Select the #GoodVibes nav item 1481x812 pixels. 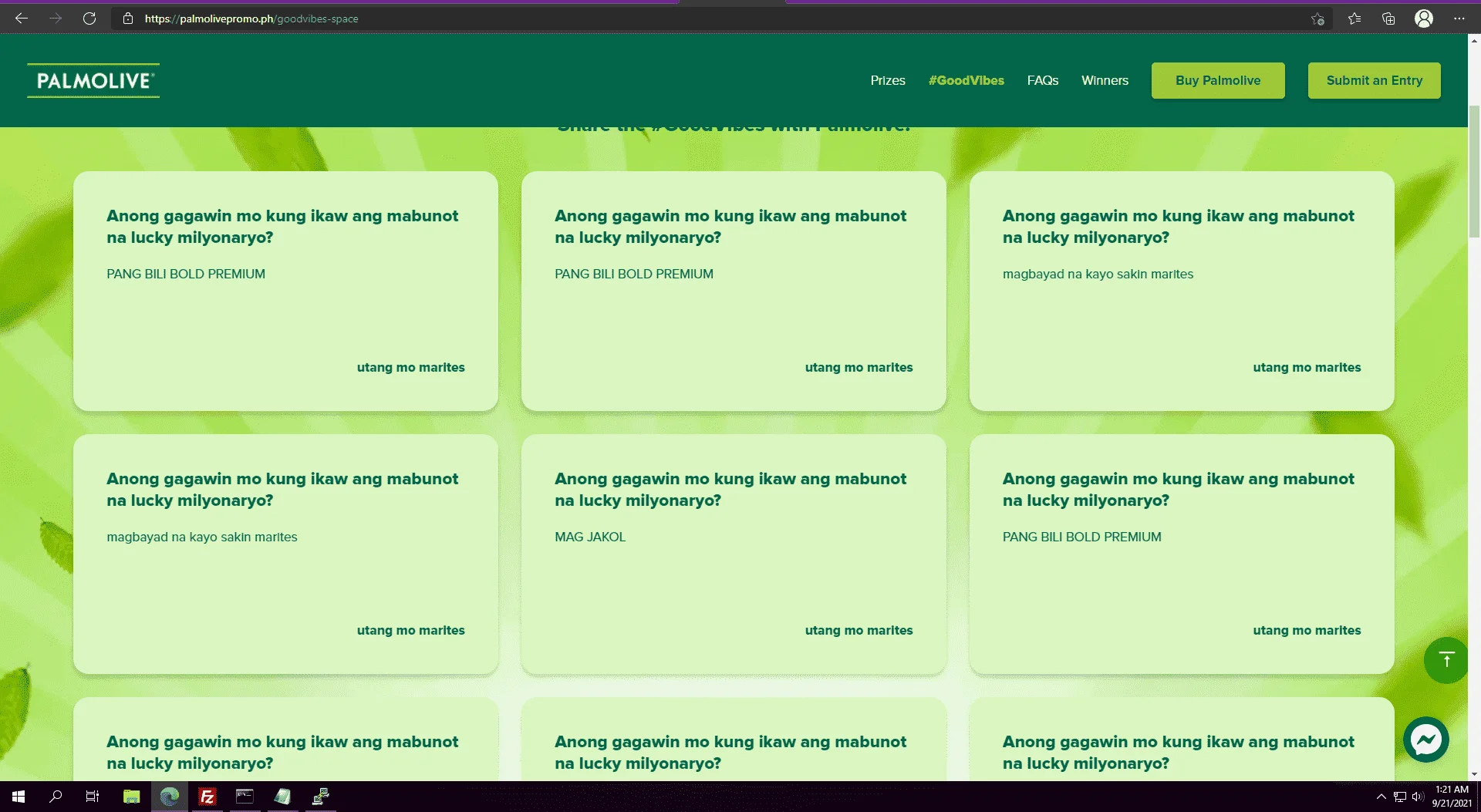point(967,80)
